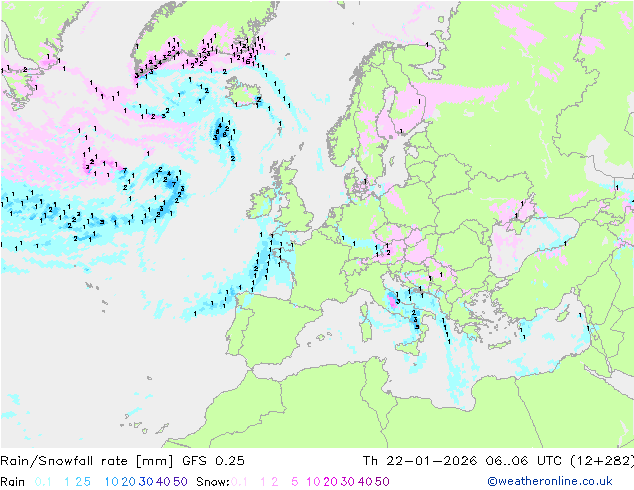Select the snow legend value 20
The height and width of the screenshot is (490, 634).
tap(330, 482)
